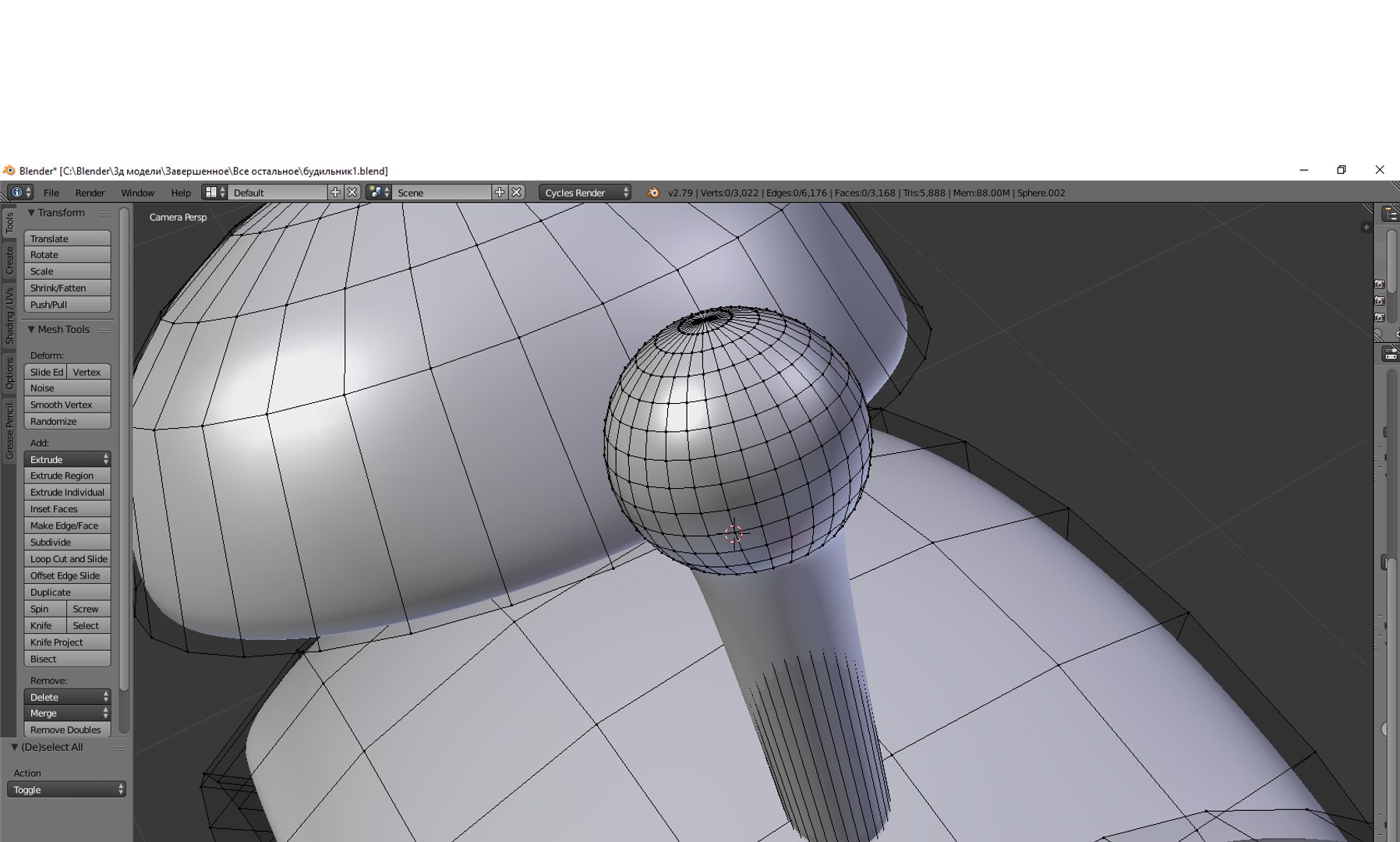Screen dimensions: 1400x842
Task: Open the Outliner editor type icon
Action: 1391,214
